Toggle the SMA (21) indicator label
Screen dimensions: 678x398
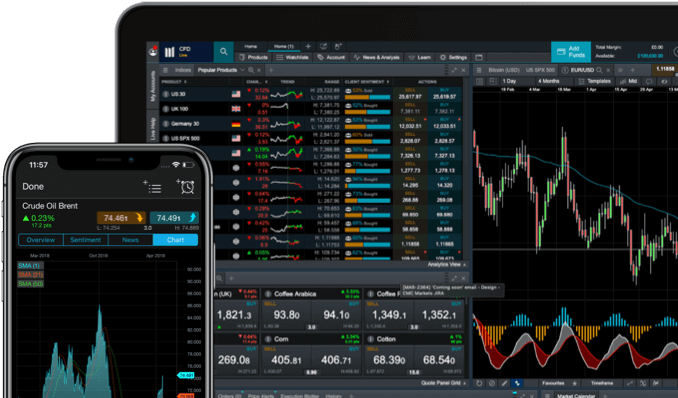(x=30, y=275)
